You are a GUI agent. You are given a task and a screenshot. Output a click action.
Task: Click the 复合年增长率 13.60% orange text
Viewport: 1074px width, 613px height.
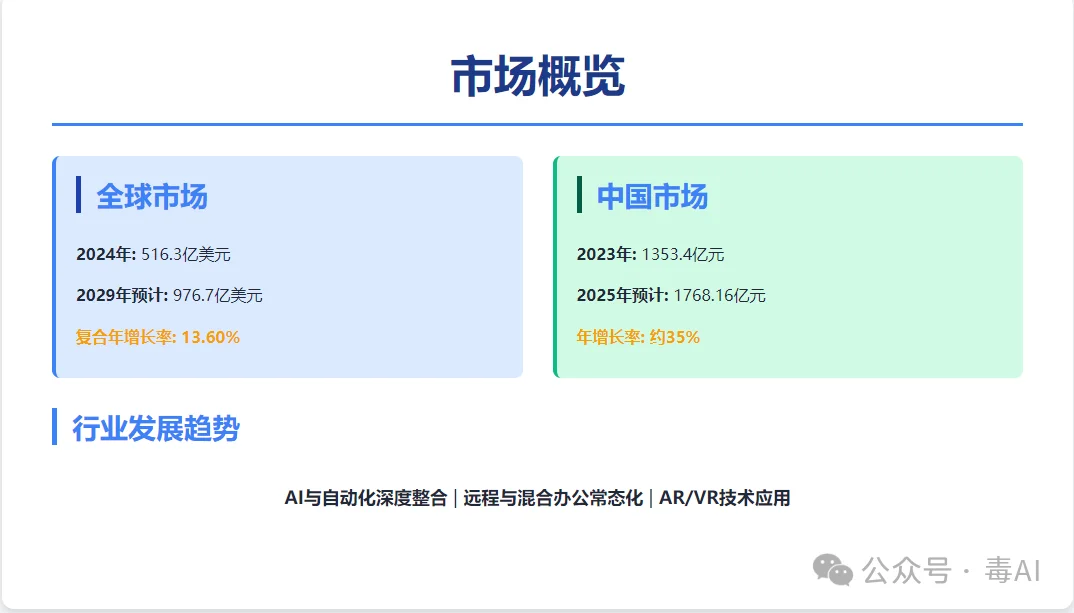tap(157, 337)
